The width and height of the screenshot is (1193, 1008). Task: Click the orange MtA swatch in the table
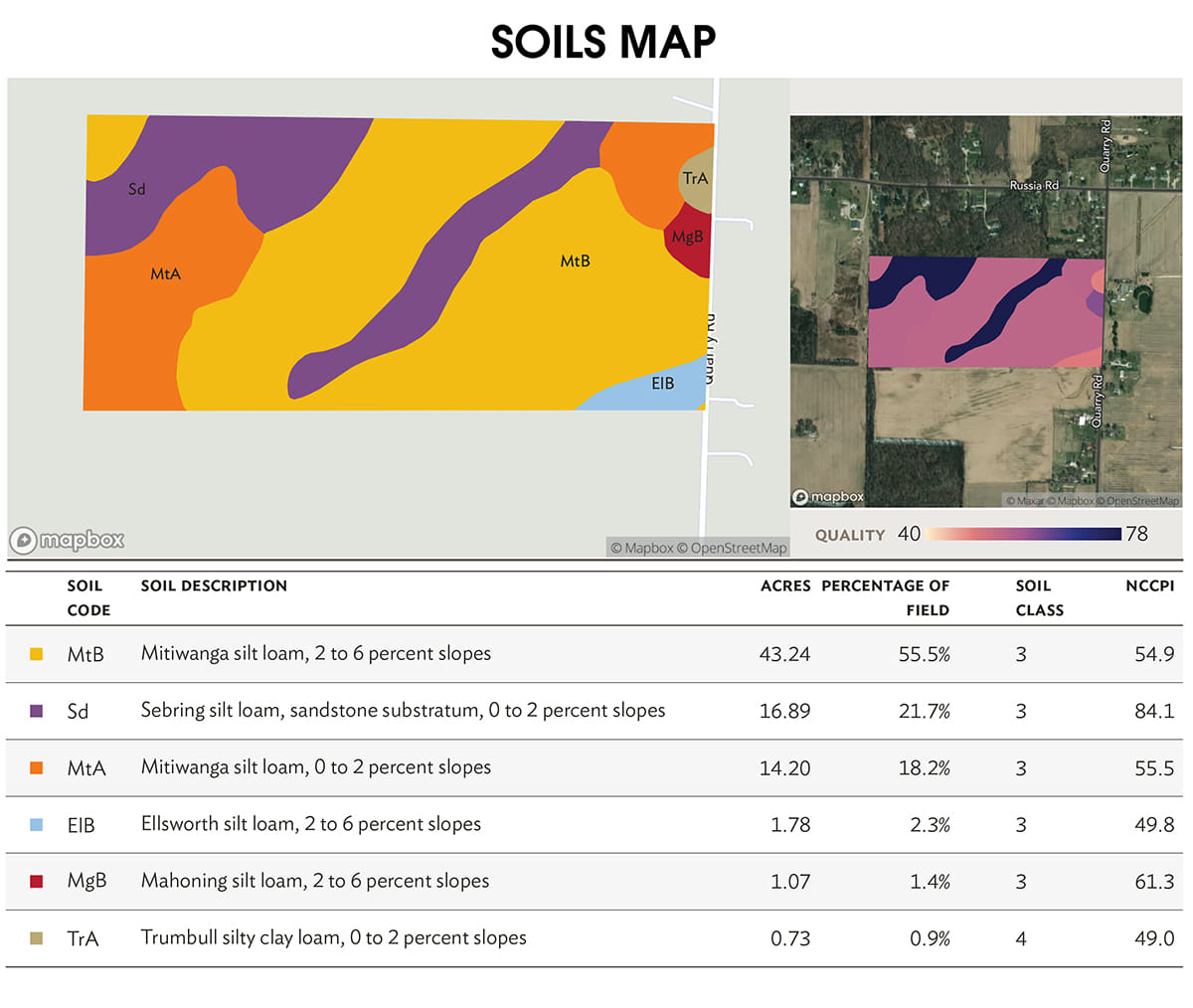(x=37, y=767)
